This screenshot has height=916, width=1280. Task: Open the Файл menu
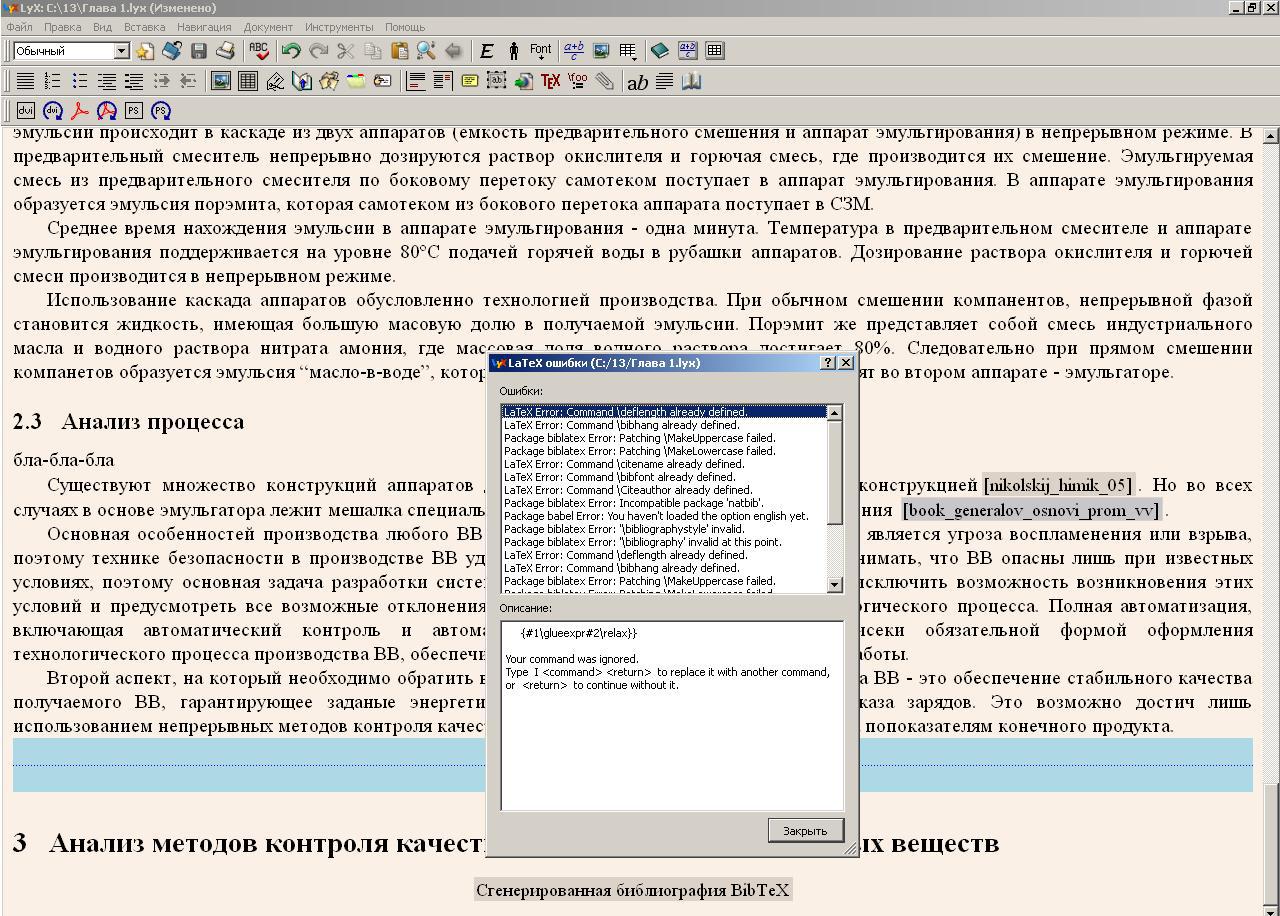[x=19, y=27]
